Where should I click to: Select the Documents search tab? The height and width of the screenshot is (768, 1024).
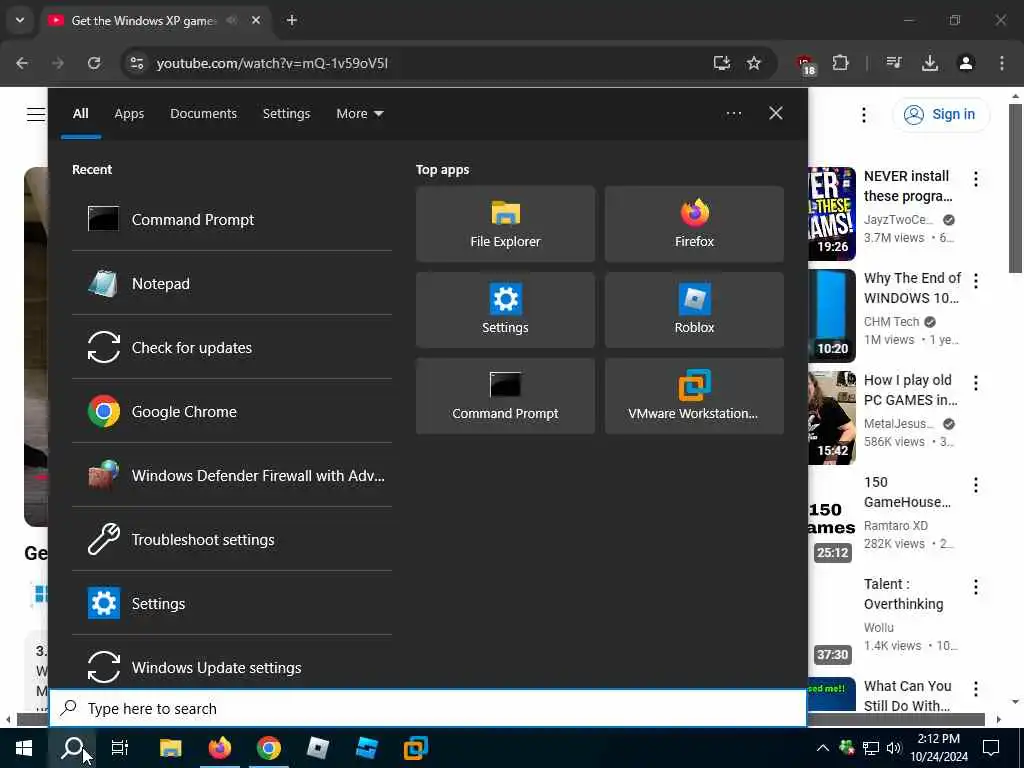click(203, 113)
